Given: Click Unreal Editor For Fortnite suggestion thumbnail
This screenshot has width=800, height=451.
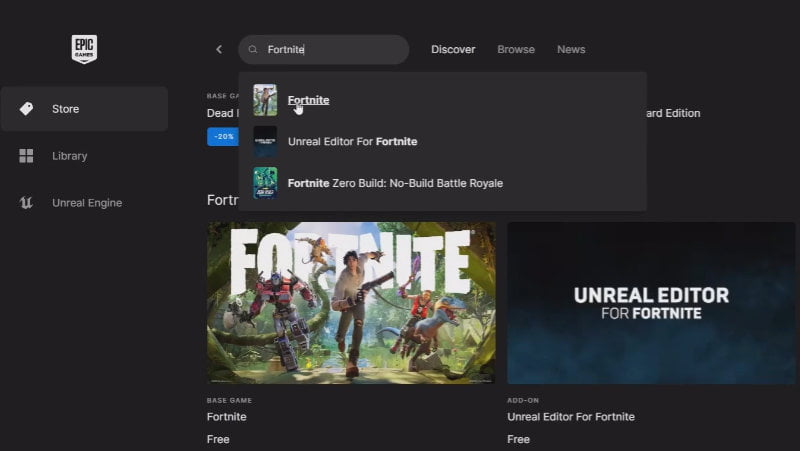Looking at the screenshot, I should tap(265, 141).
